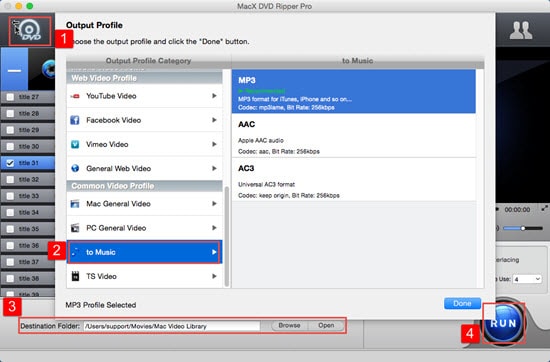The height and width of the screenshot is (362, 550).
Task: Expand the PC General Video arrow
Action: point(214,228)
